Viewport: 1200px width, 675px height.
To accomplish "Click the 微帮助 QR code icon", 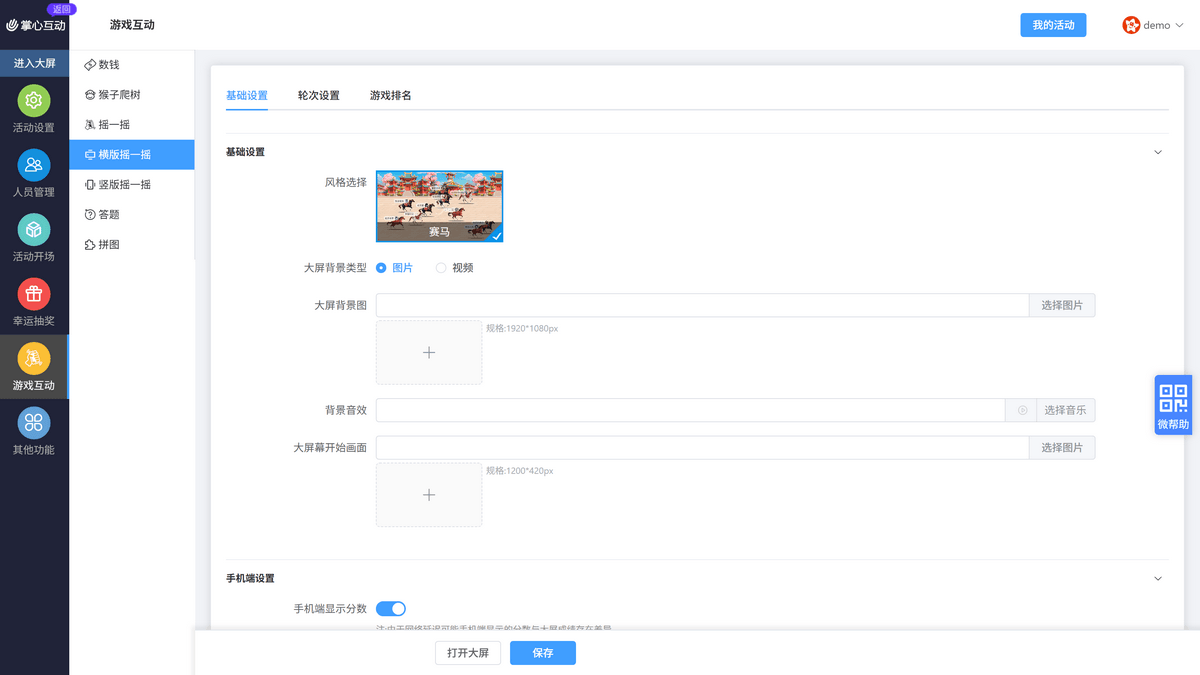I will 1173,405.
